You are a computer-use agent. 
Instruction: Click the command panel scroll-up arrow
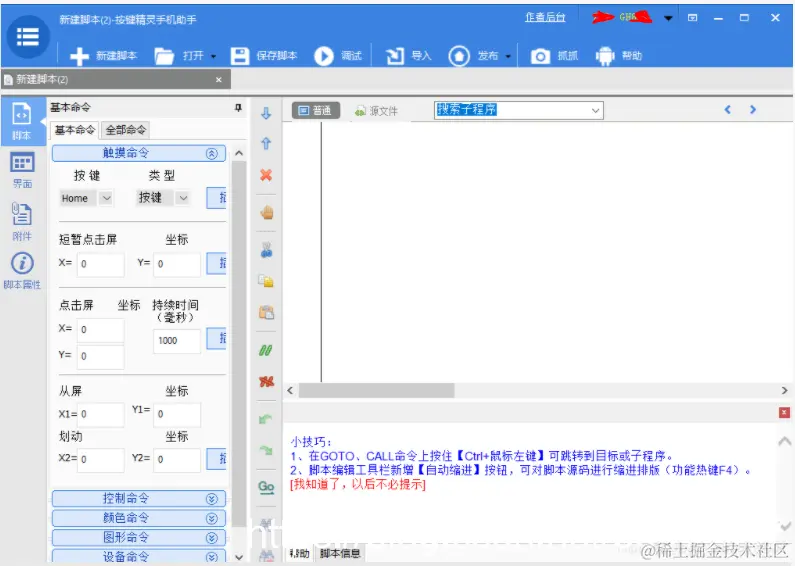coord(239,153)
